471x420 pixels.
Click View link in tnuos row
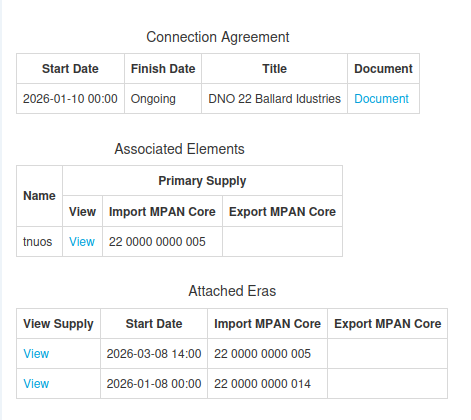pyautogui.click(x=82, y=242)
